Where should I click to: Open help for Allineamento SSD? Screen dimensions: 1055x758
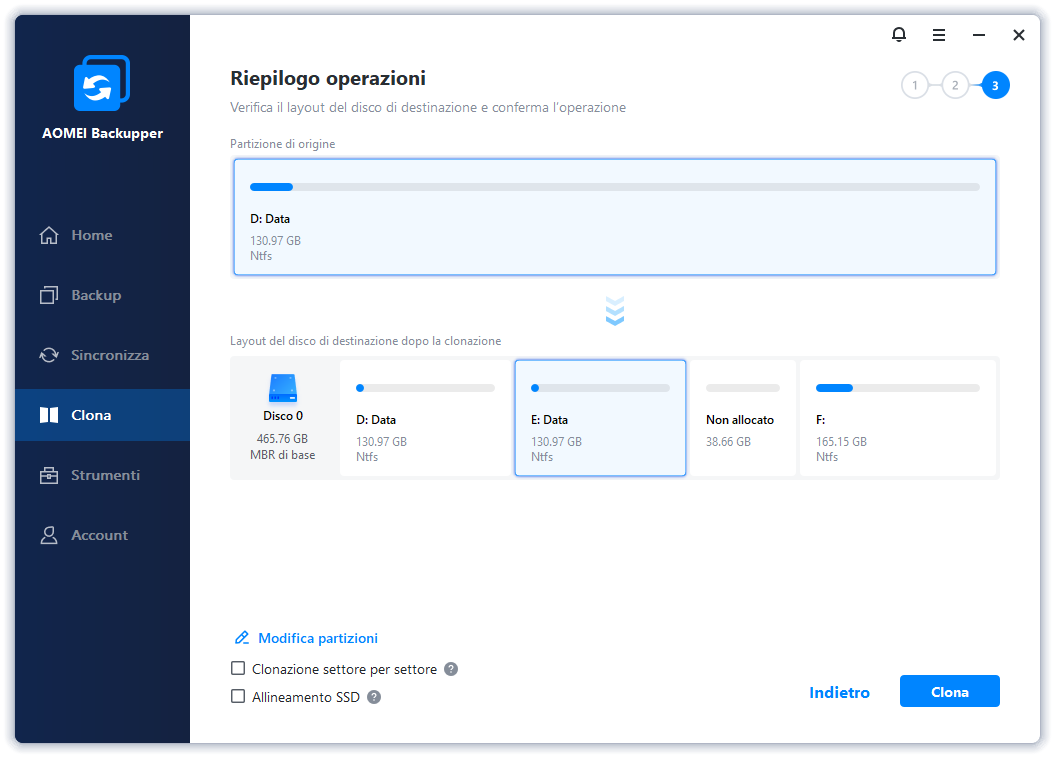[x=374, y=697]
